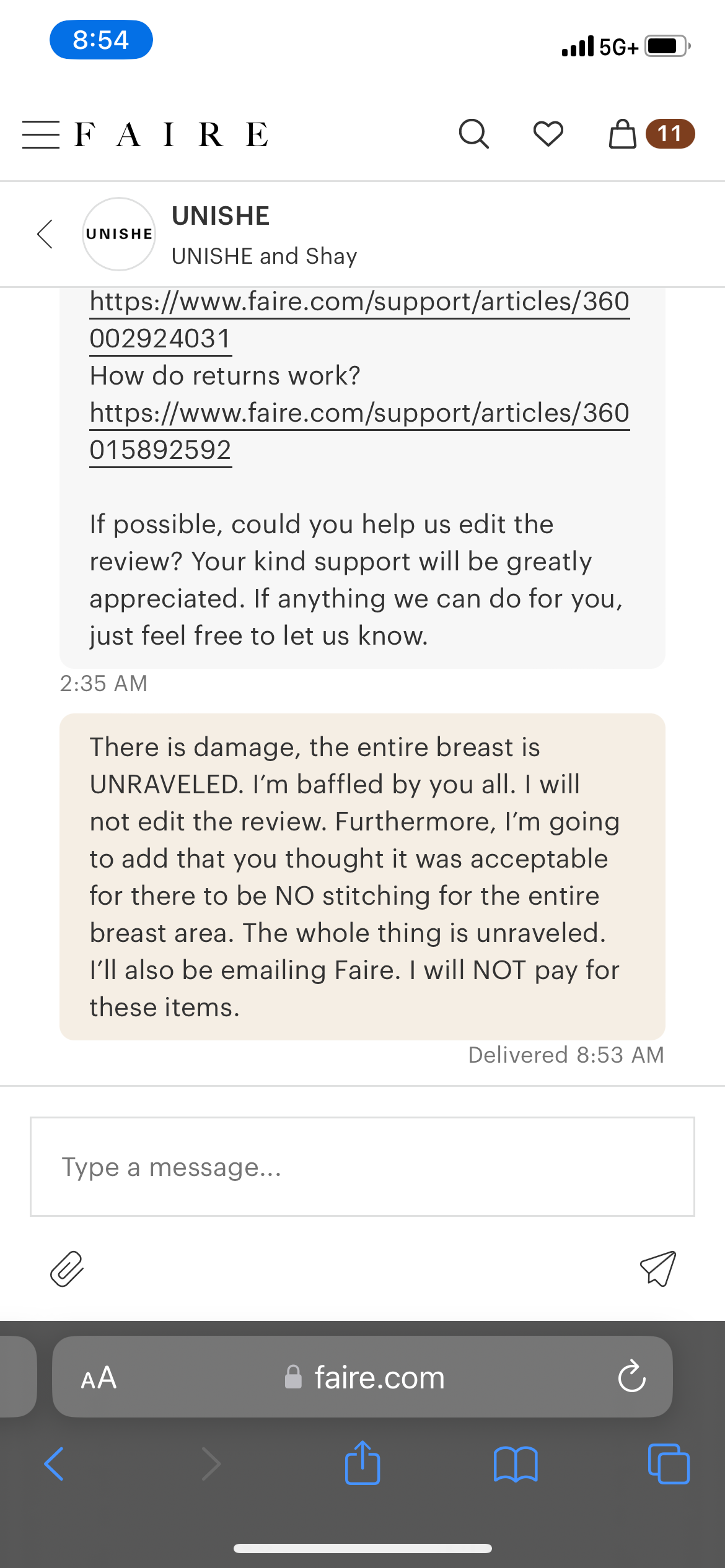Send message with paper plane icon
This screenshot has width=725, height=1568.
point(657,1269)
